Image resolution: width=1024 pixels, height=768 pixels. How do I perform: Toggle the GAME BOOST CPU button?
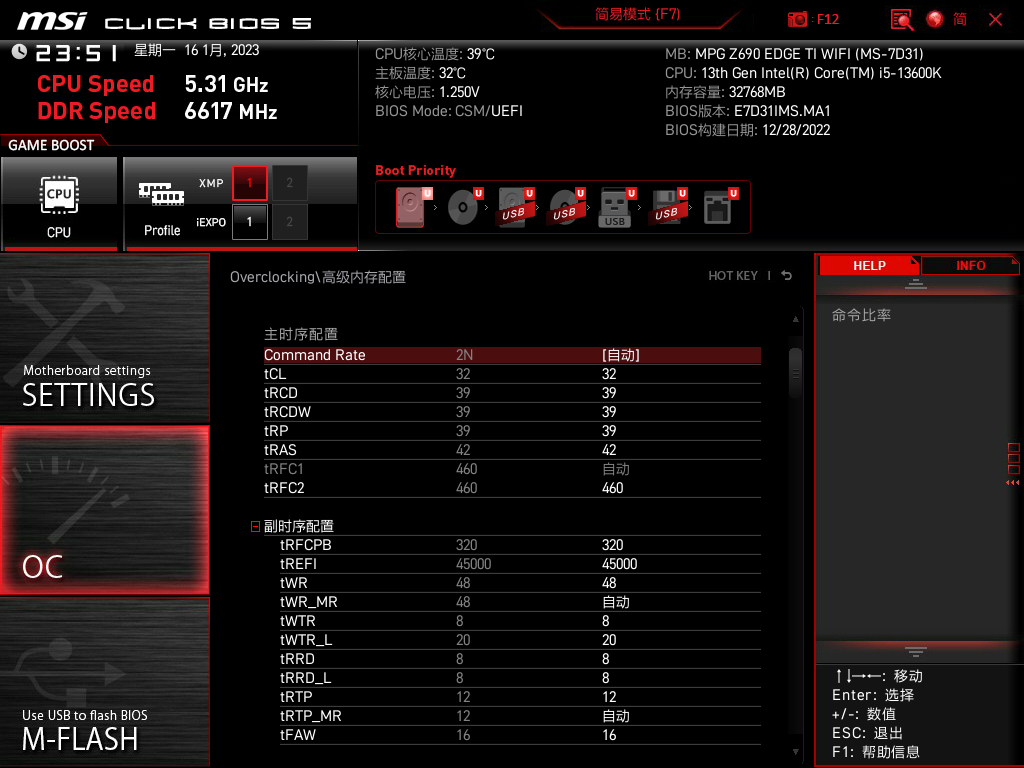59,203
